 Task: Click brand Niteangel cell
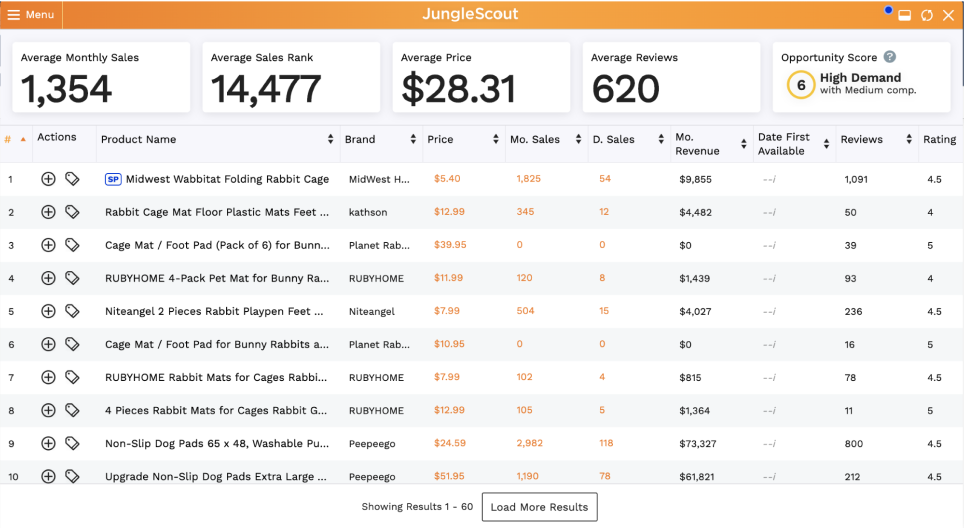point(371,312)
